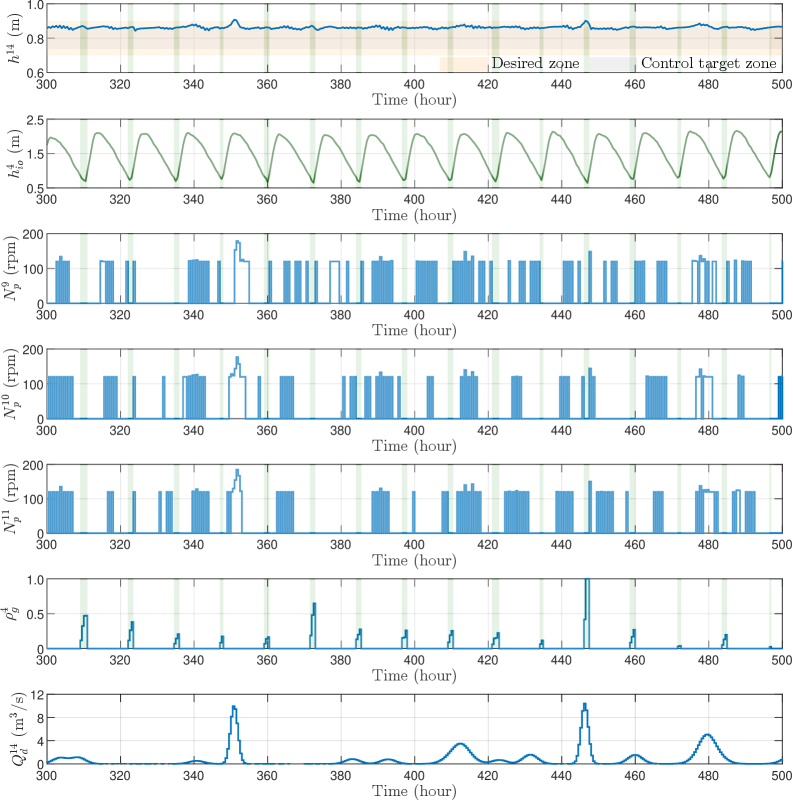Click the Q_d 14 flow peak near hour 351

234,735
